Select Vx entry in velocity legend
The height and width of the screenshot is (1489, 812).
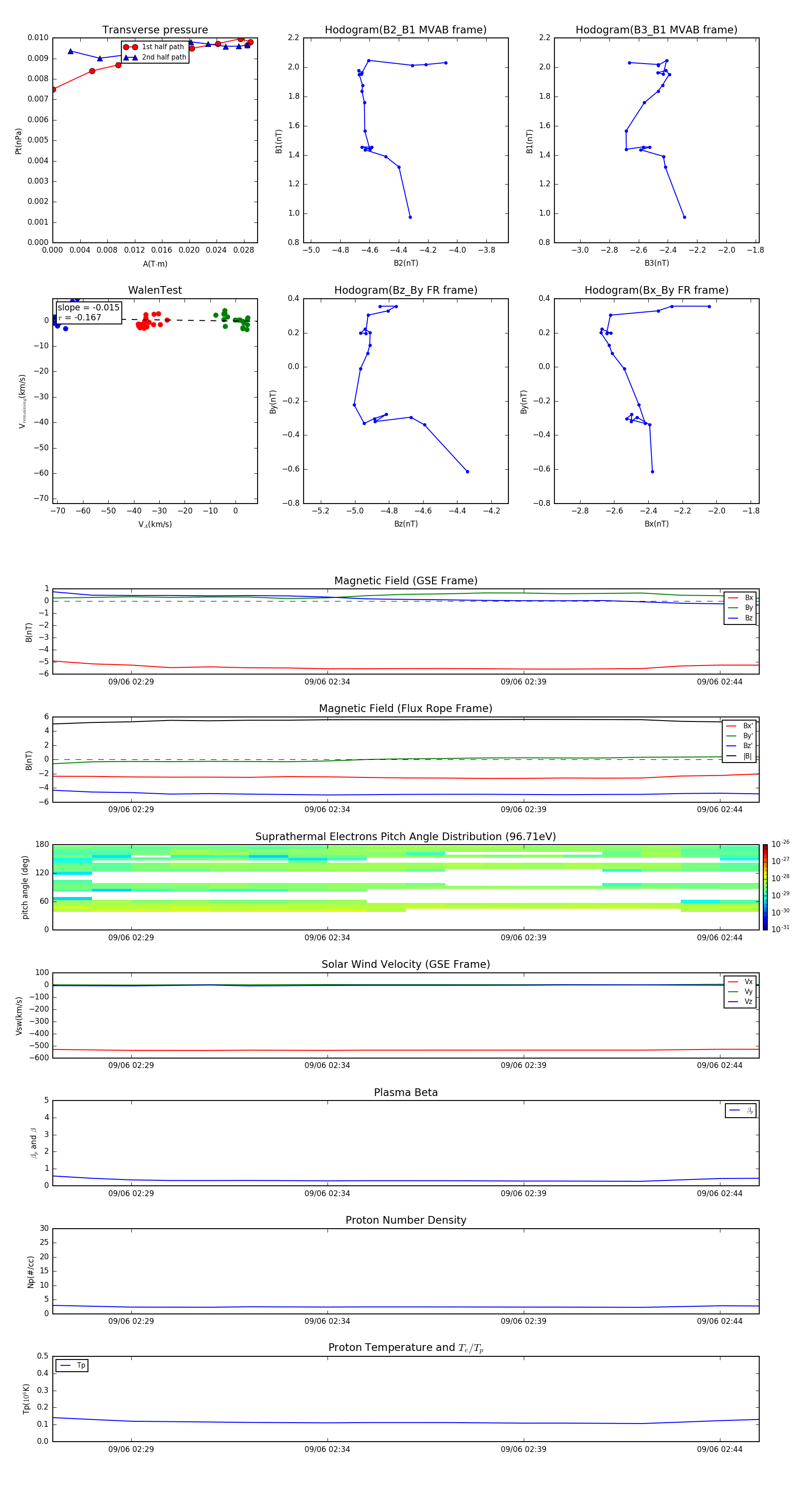[740, 981]
